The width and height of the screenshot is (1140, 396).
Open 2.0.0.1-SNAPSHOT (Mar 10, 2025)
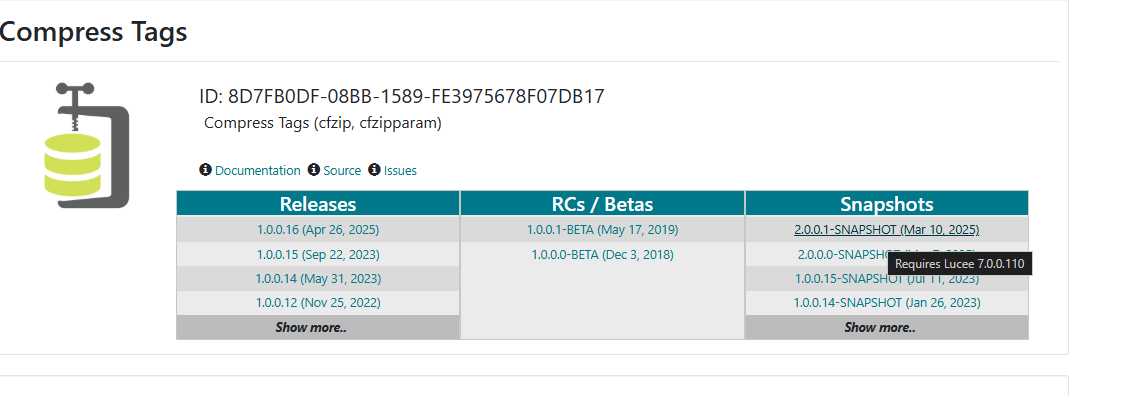point(886,230)
